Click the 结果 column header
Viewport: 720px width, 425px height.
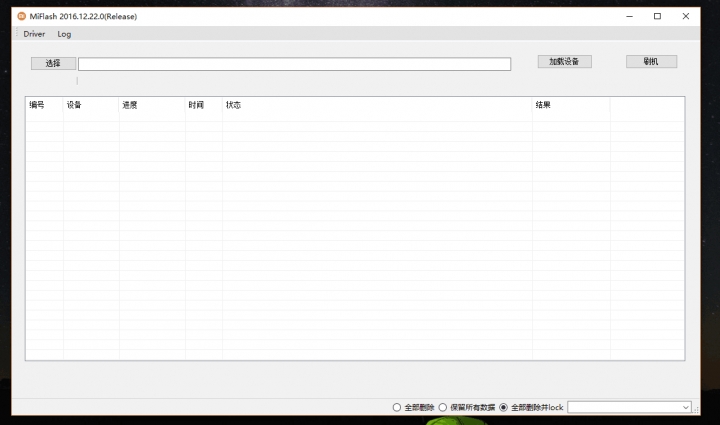pos(571,105)
